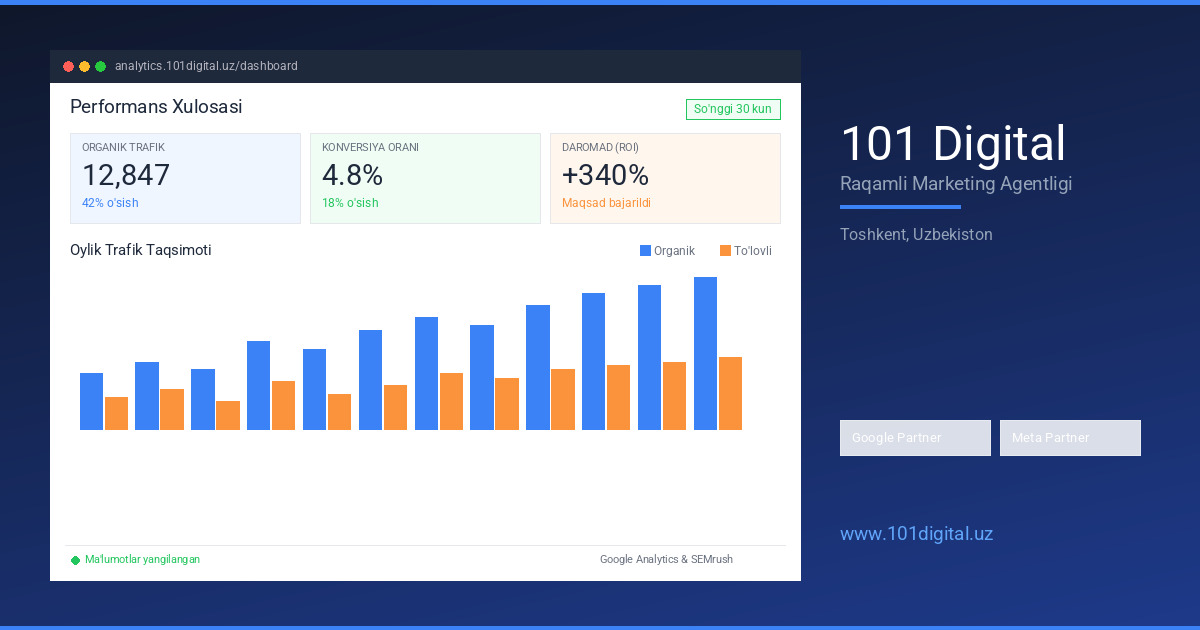Click the tallest blue Organik bar in chart

click(705, 353)
